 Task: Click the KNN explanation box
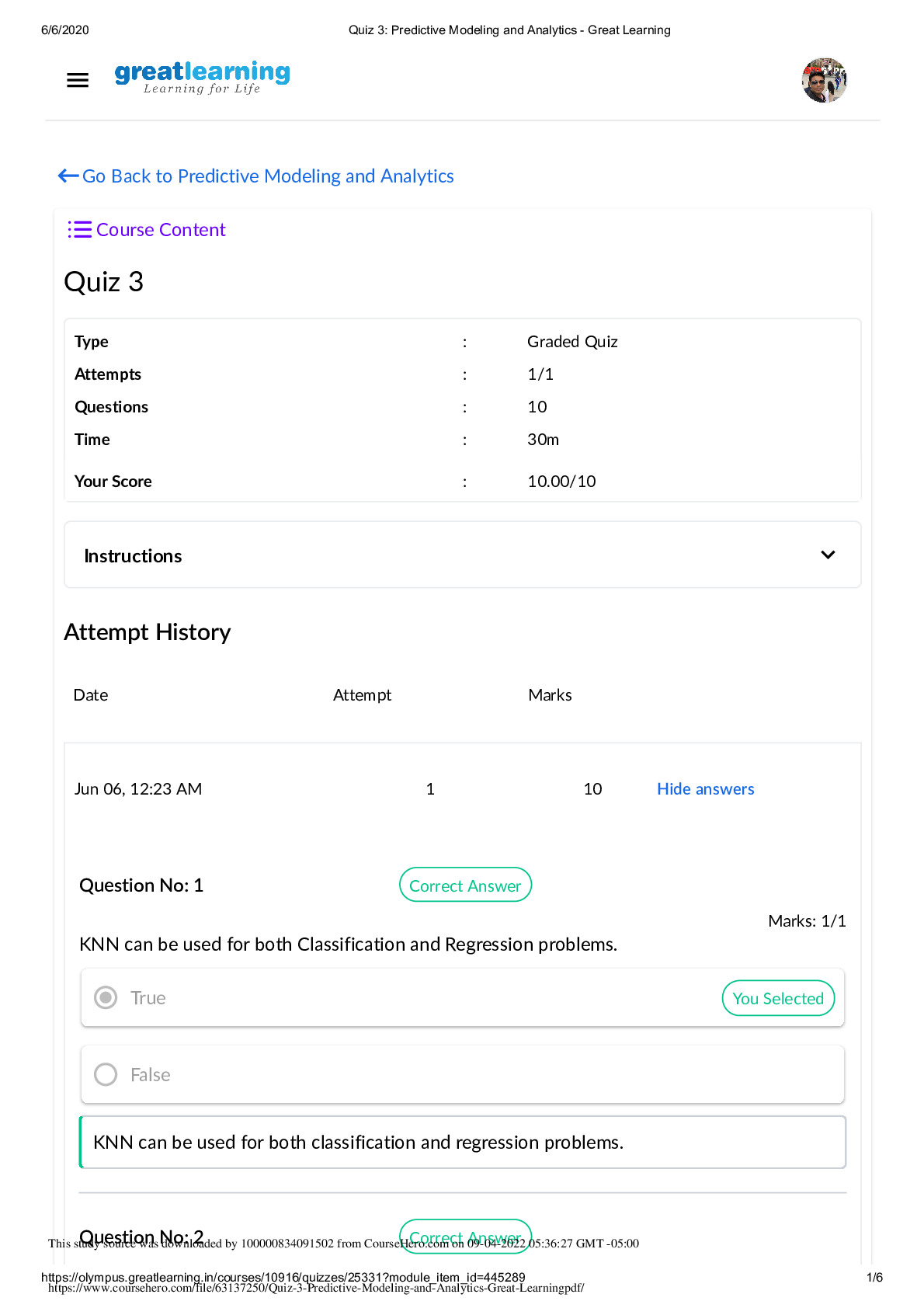[462, 1142]
